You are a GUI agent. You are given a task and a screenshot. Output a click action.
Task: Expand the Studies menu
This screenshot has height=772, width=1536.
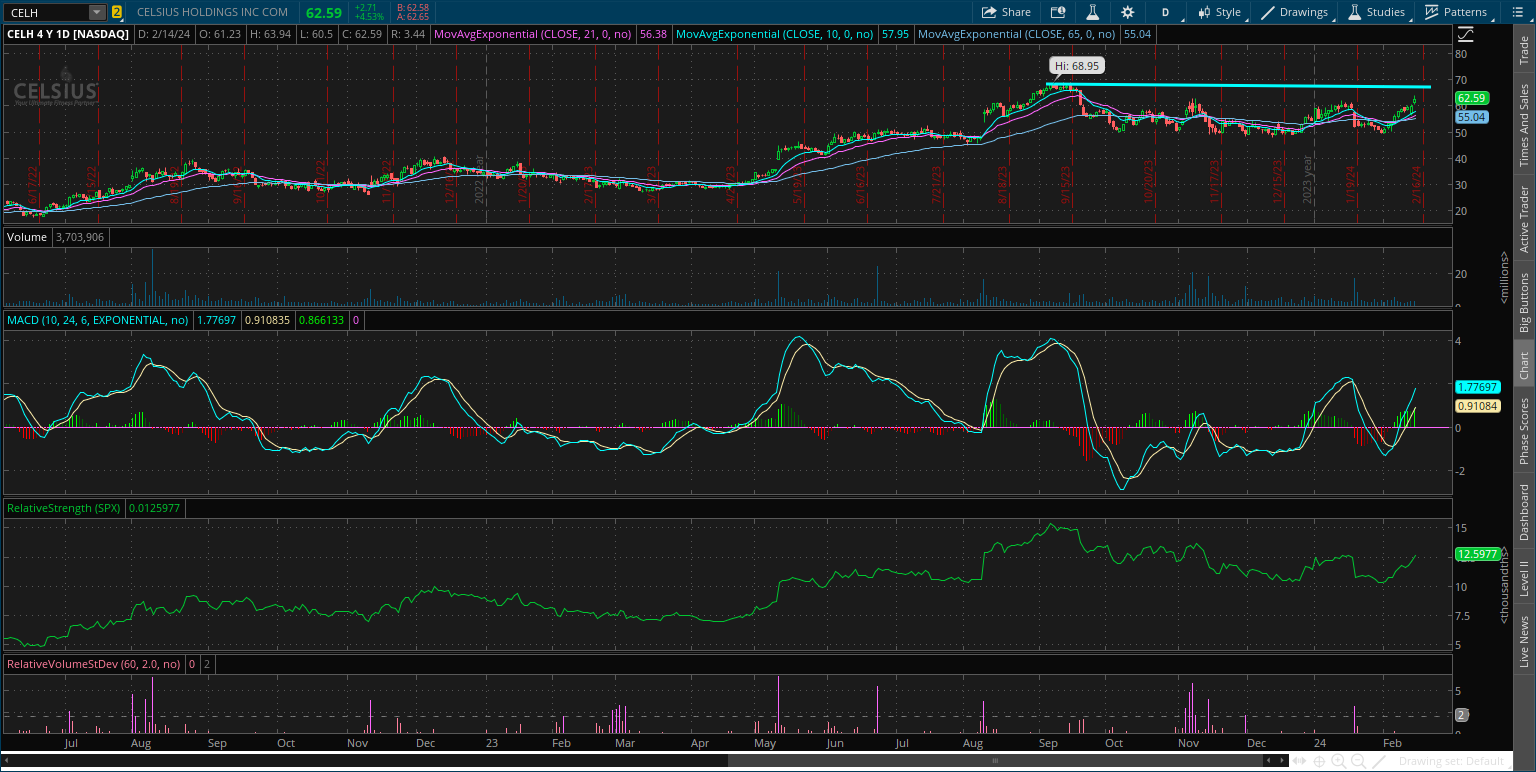coord(1377,12)
